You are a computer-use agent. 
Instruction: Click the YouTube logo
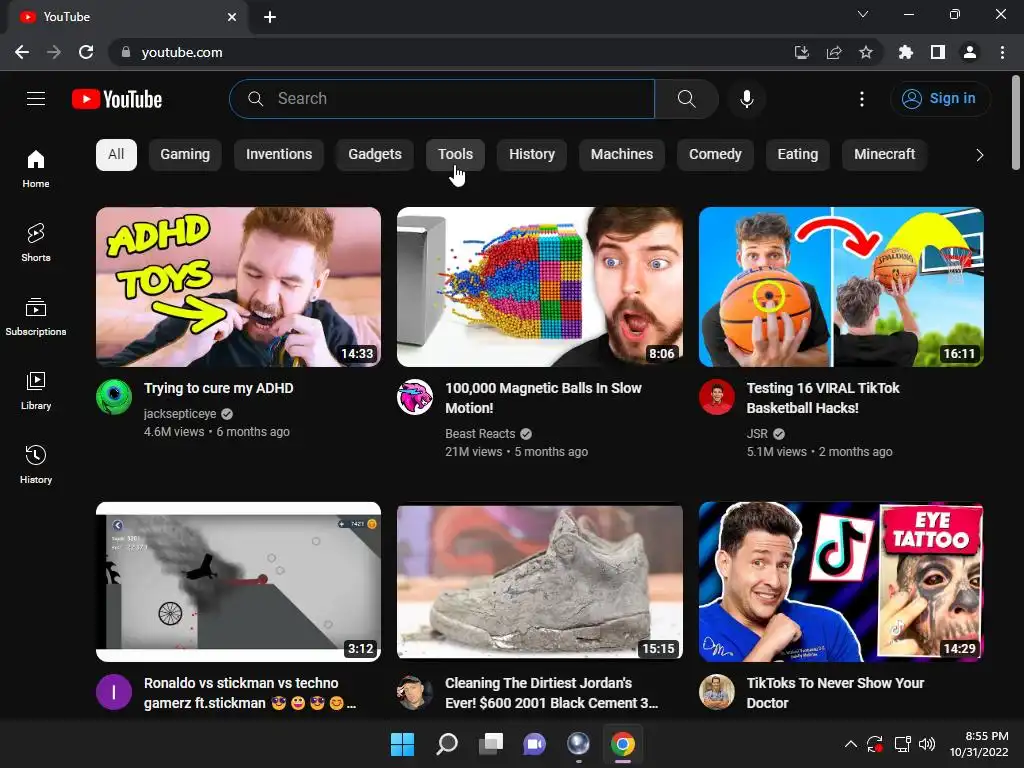point(117,99)
